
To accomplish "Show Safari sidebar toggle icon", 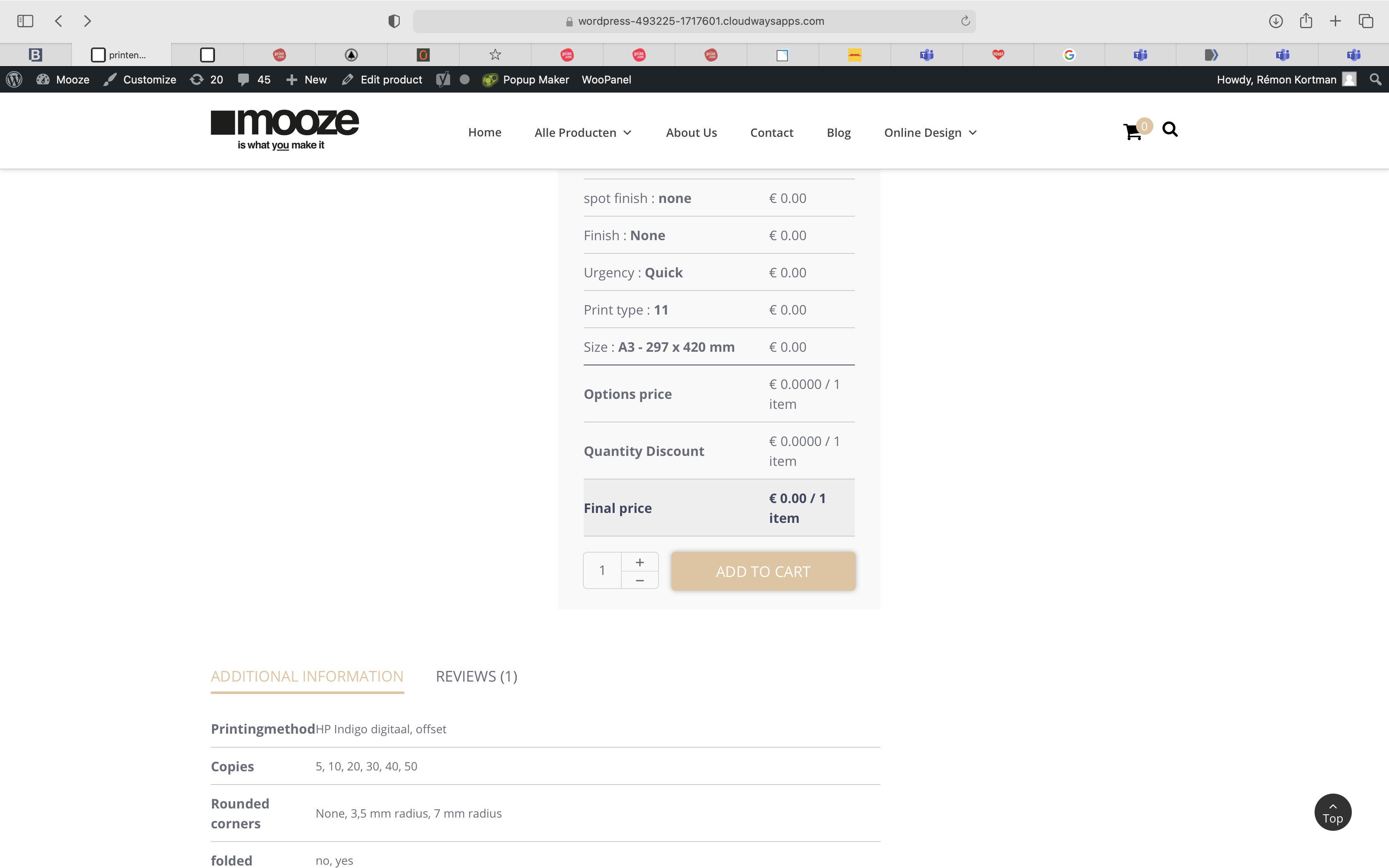I will pos(25,21).
